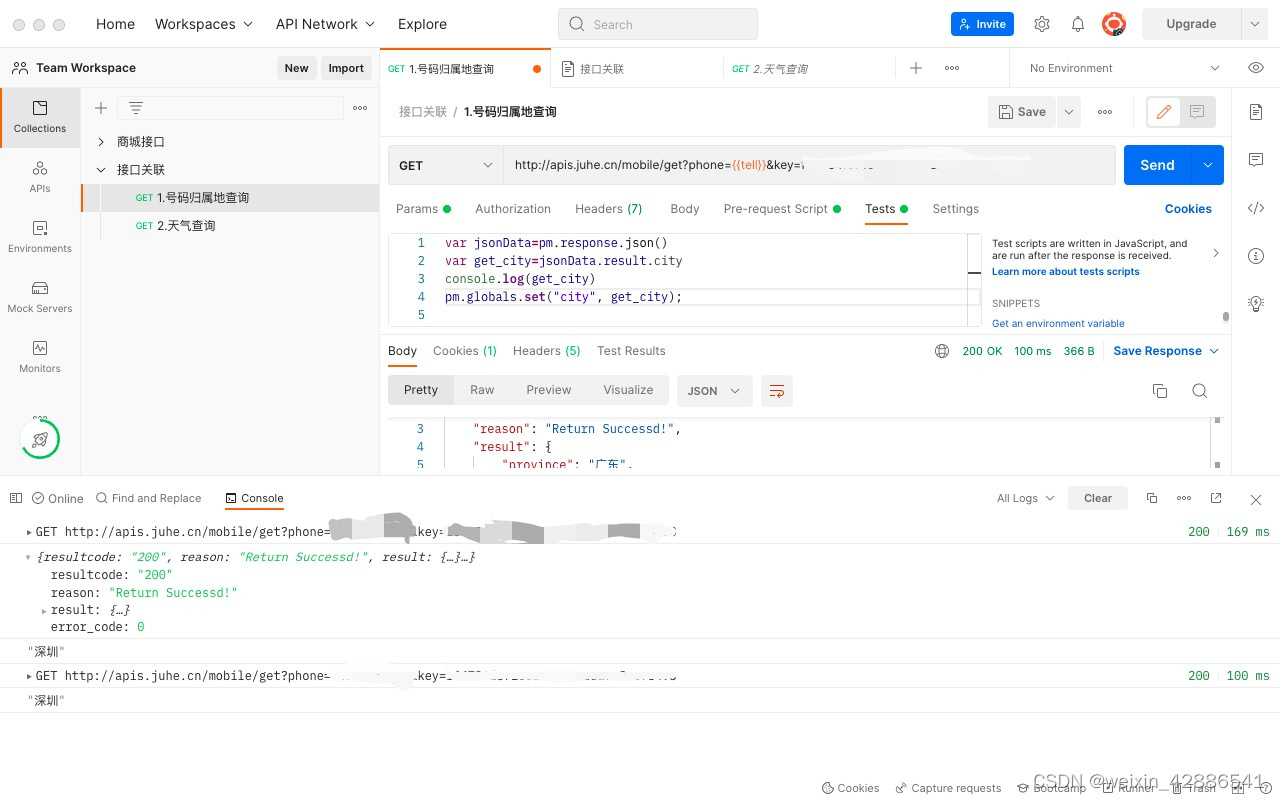Open a new request tab with plus

(916, 68)
